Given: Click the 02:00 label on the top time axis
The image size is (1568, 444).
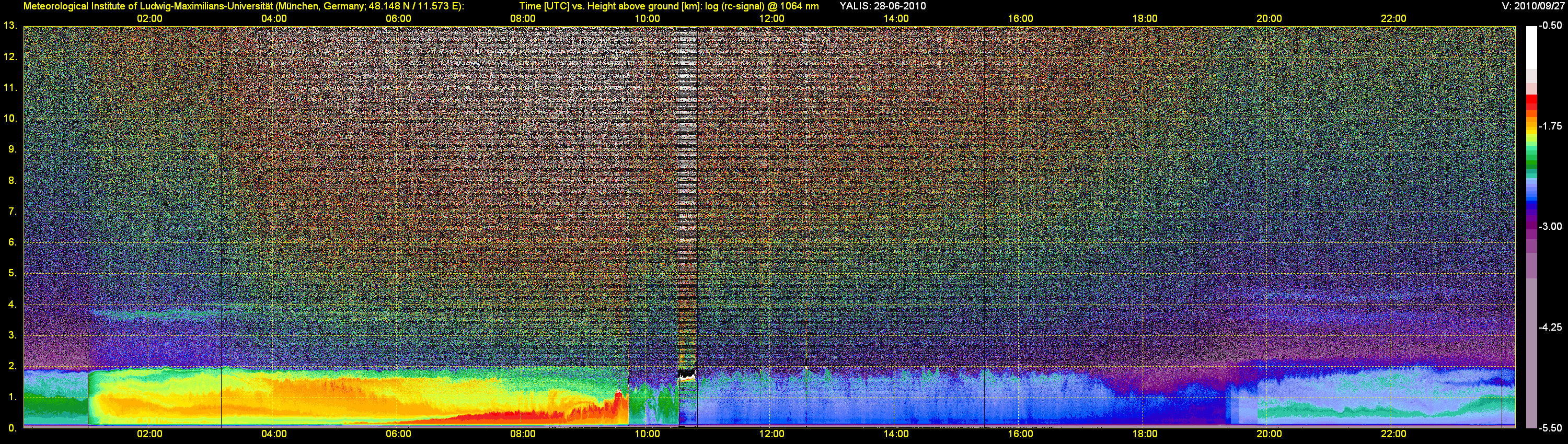Looking at the screenshot, I should (x=149, y=18).
